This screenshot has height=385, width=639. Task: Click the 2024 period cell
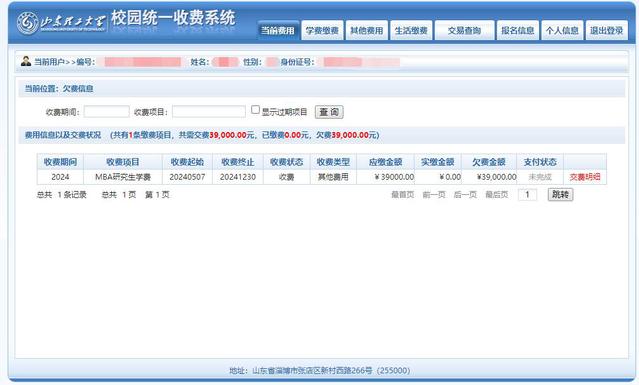click(x=60, y=177)
